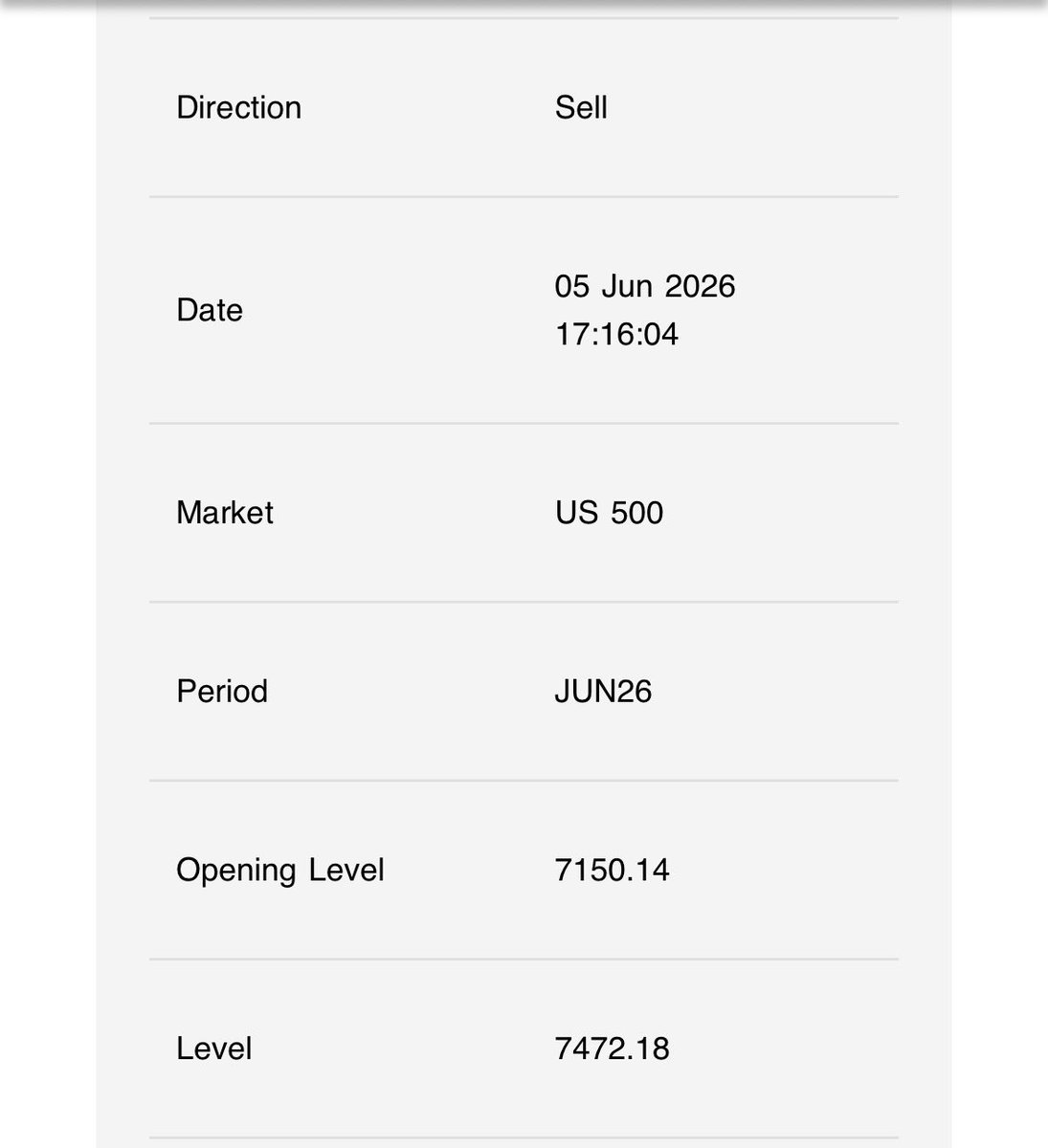Viewport: 1048px width, 1148px height.
Task: Select the Sell direction value
Action: point(581,107)
